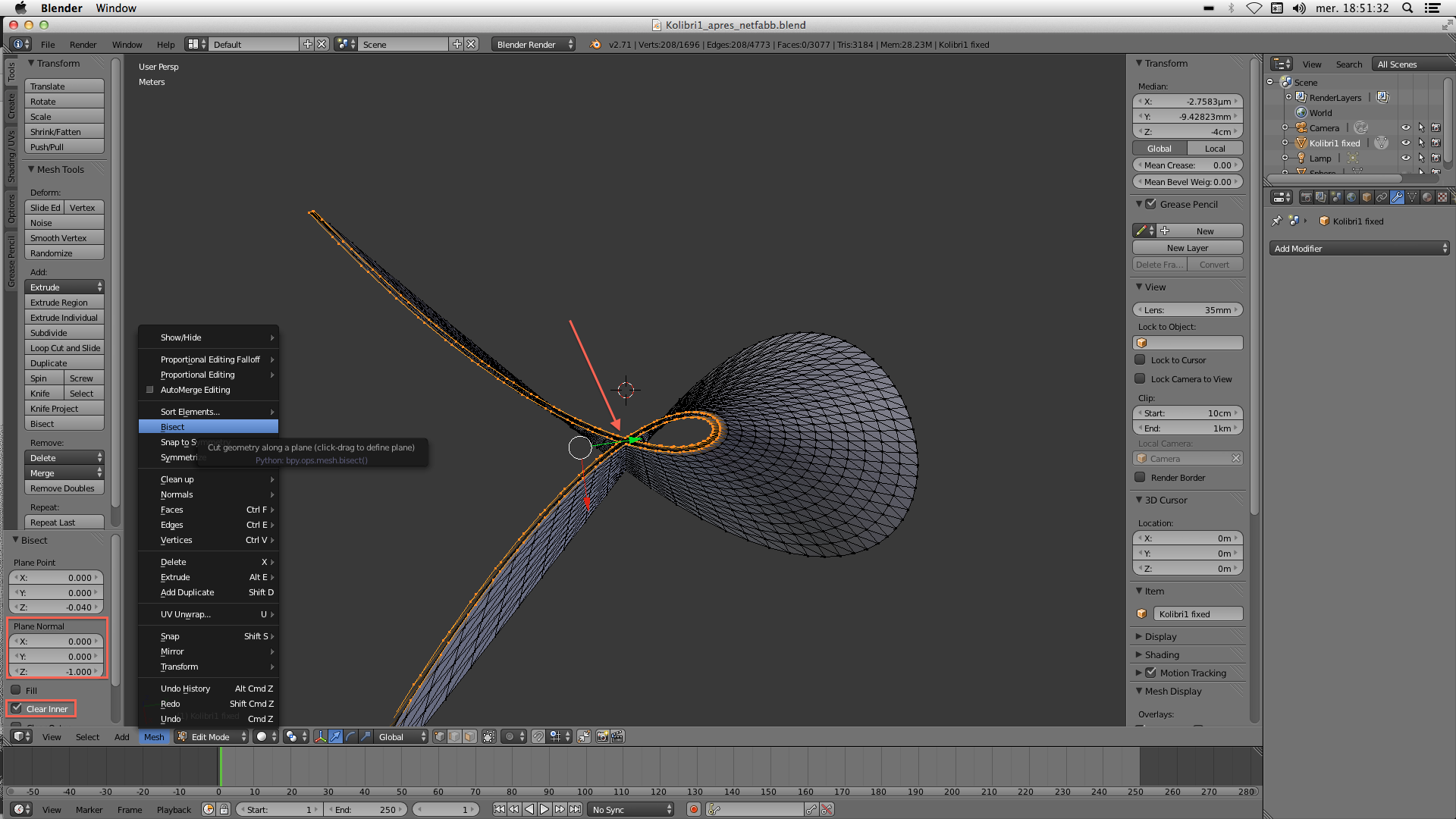Open the Mesh Data triangle tab

(x=1412, y=197)
